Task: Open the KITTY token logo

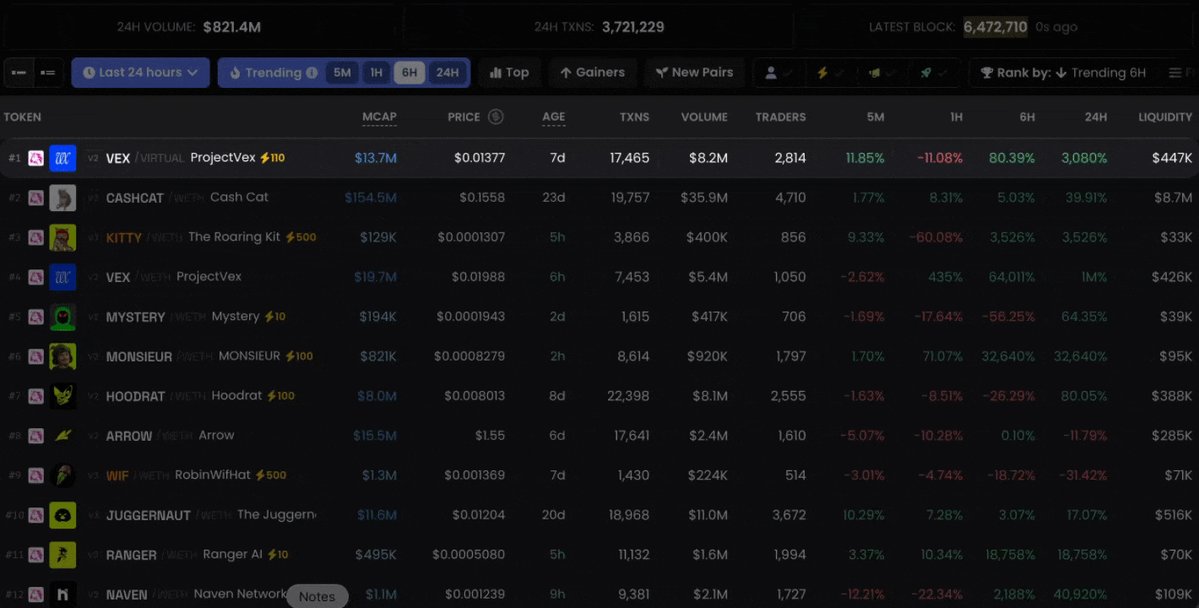Action: pyautogui.click(x=63, y=238)
